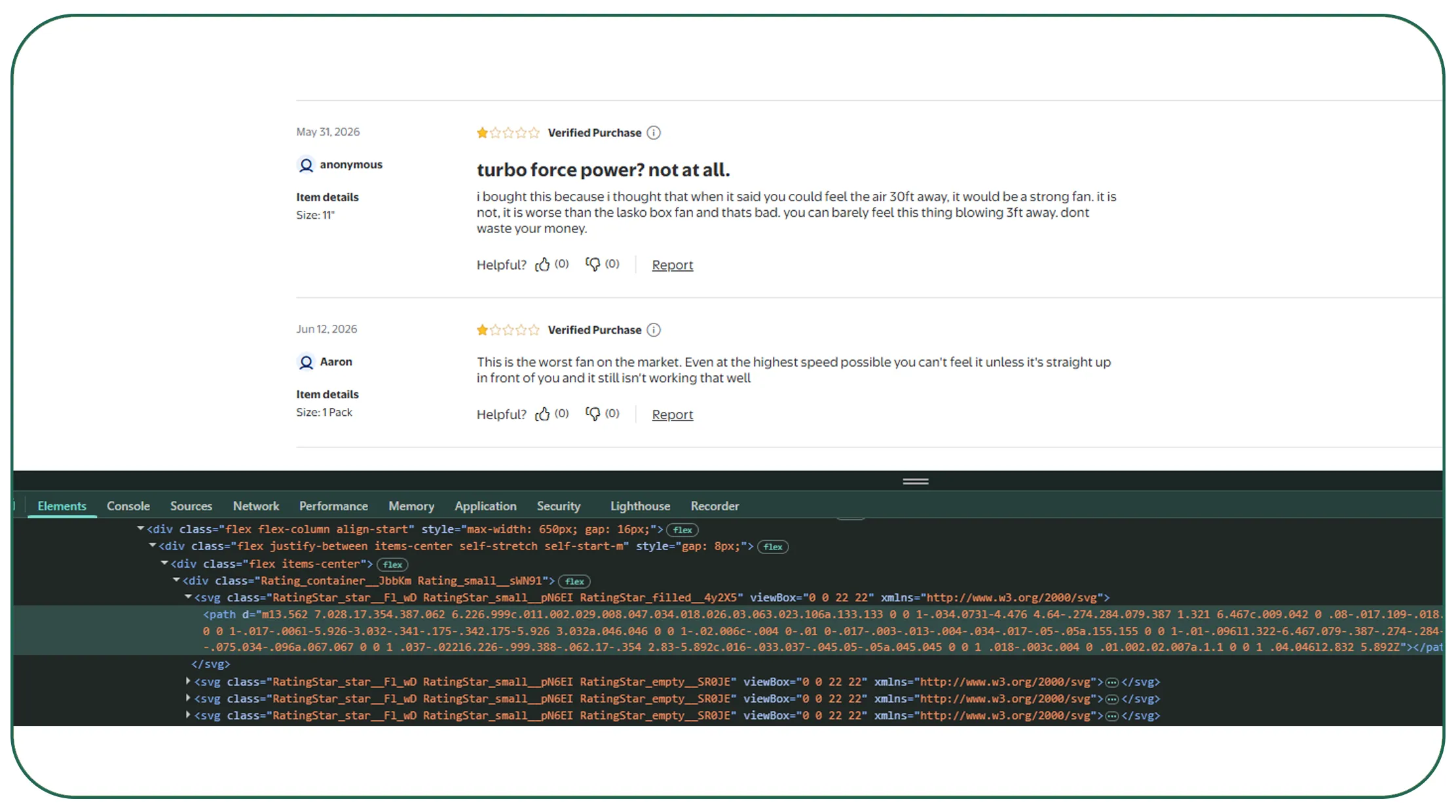Click the flex badge next to Rating_container div
1456x812 pixels.
[574, 581]
